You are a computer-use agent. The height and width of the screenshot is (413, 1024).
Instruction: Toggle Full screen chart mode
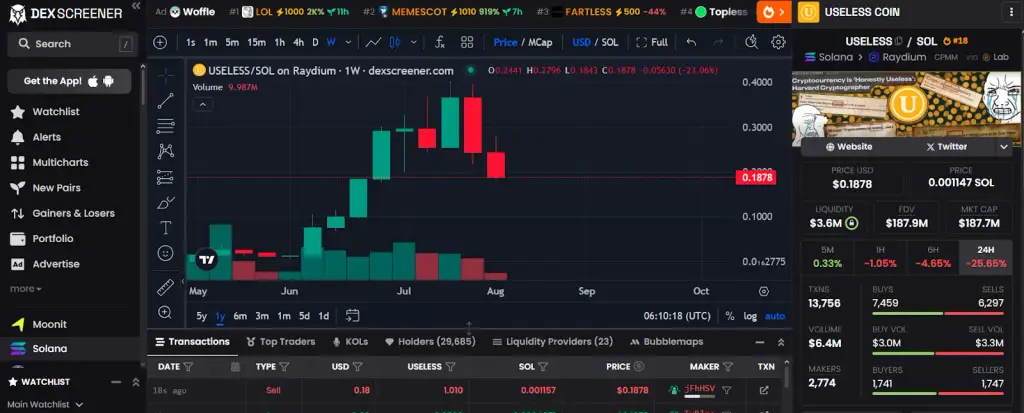click(x=652, y=42)
